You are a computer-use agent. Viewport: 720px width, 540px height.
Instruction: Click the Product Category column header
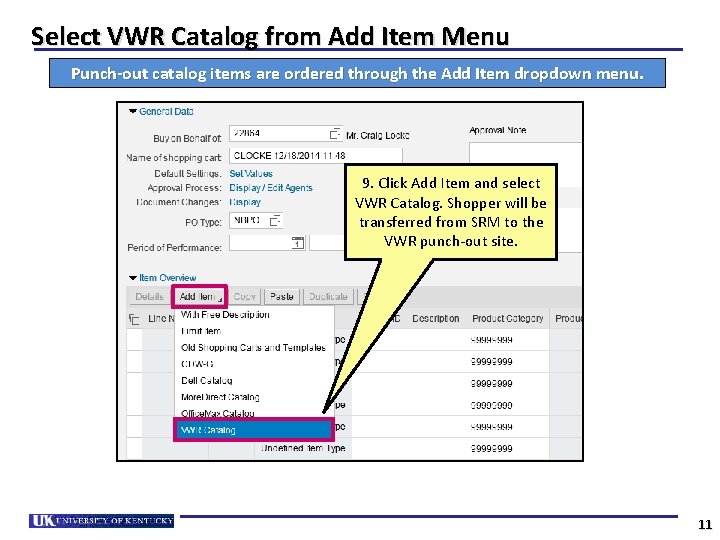tap(507, 318)
